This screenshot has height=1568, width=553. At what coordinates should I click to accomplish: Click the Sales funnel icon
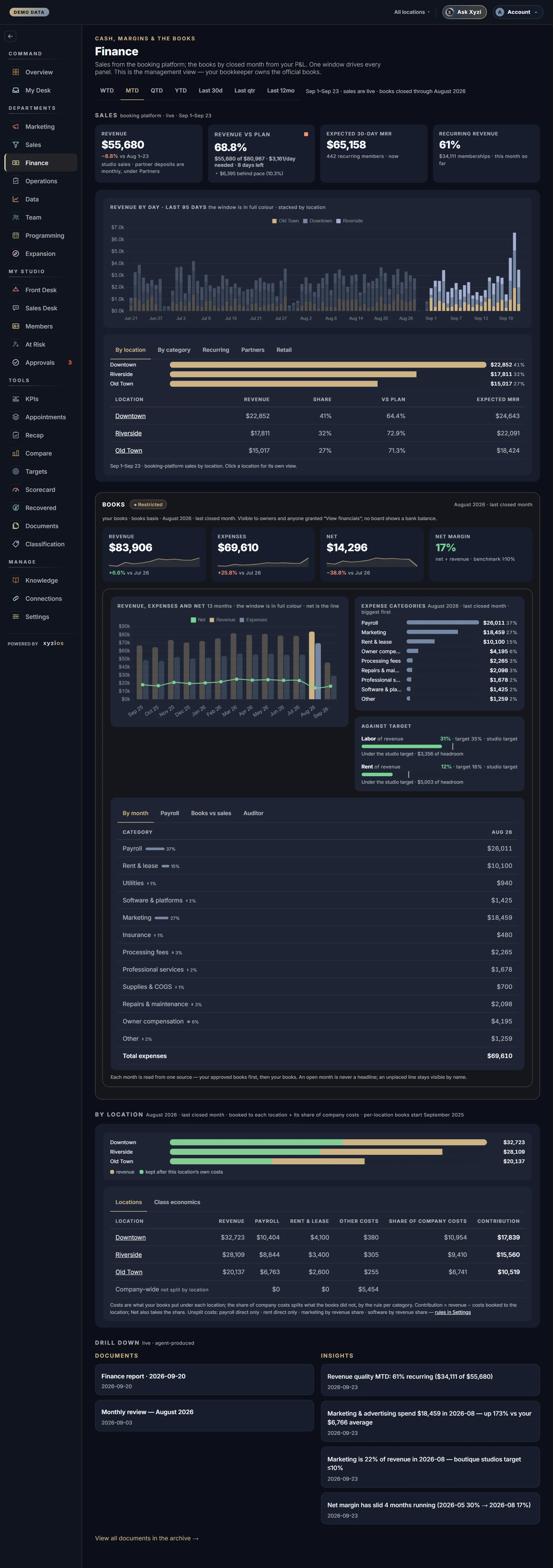click(x=16, y=145)
